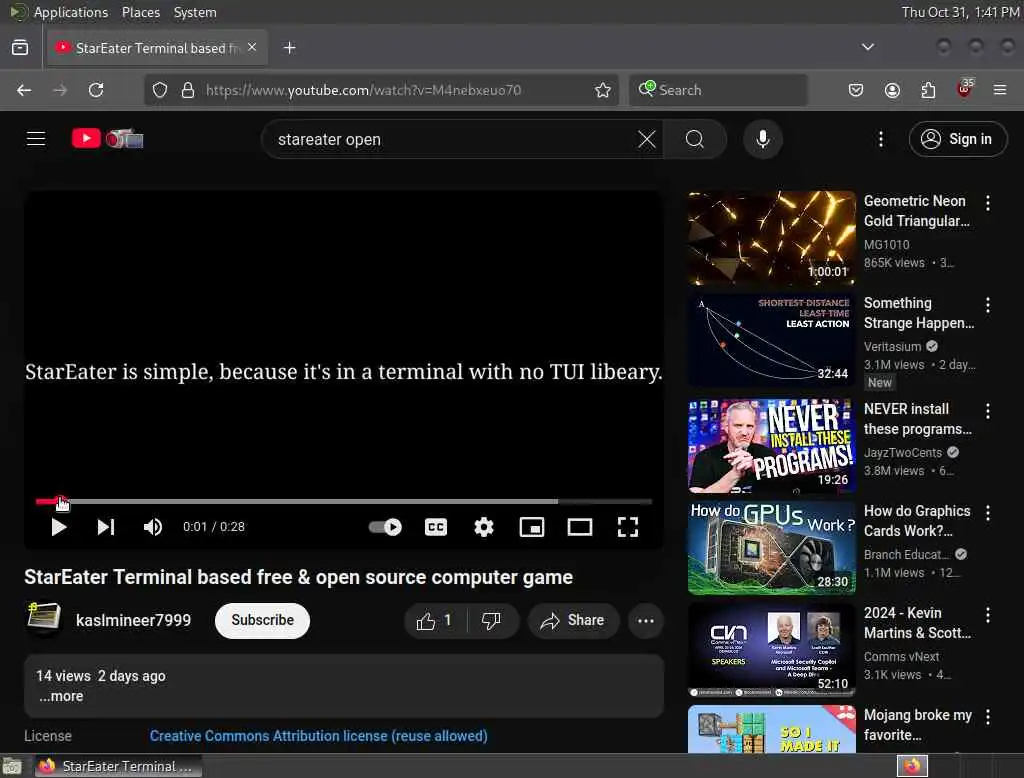Open options for How do Graphics Cards video
This screenshot has width=1024, height=778.
988,513
